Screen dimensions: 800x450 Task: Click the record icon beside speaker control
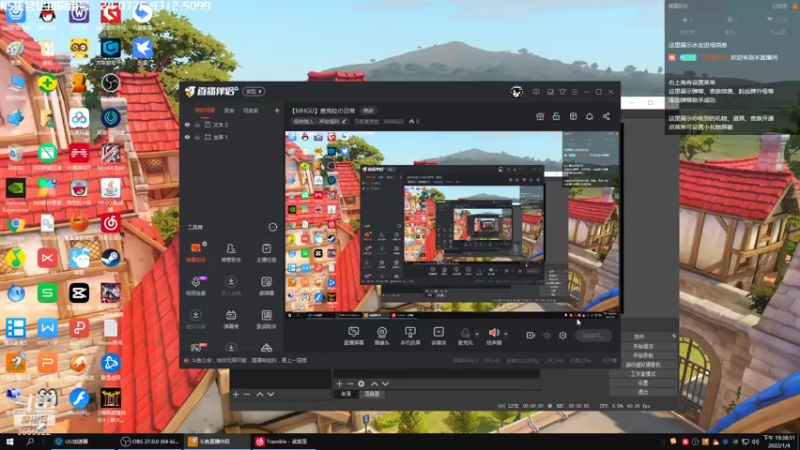(530, 335)
